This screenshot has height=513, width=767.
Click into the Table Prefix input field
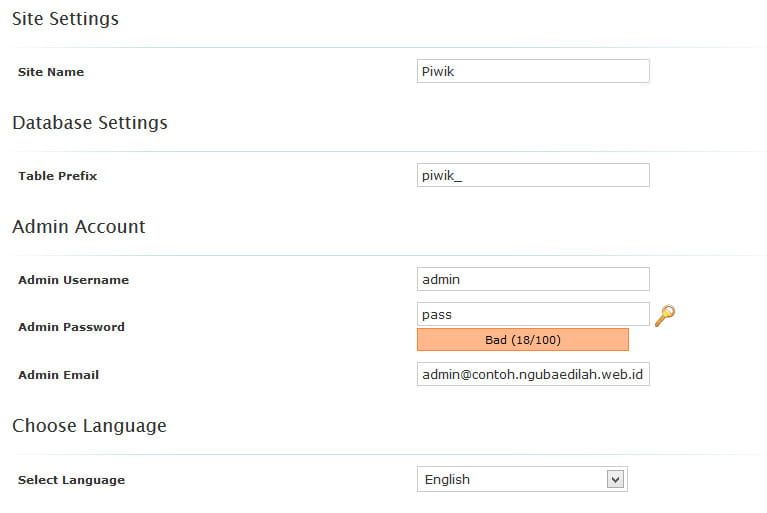[532, 175]
